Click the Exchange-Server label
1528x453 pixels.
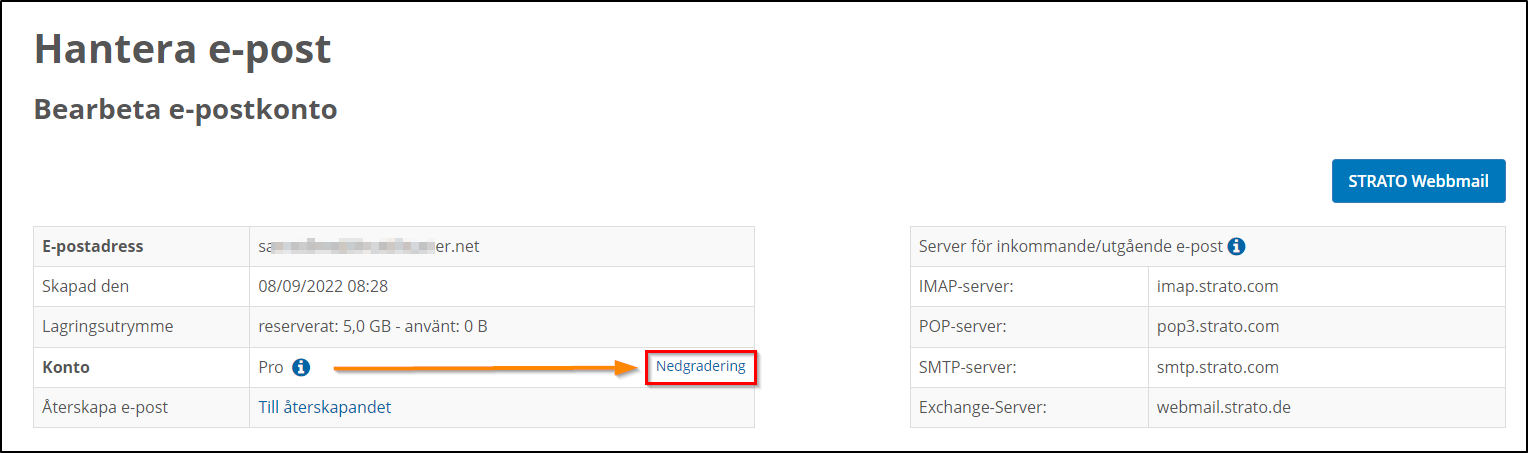point(979,407)
